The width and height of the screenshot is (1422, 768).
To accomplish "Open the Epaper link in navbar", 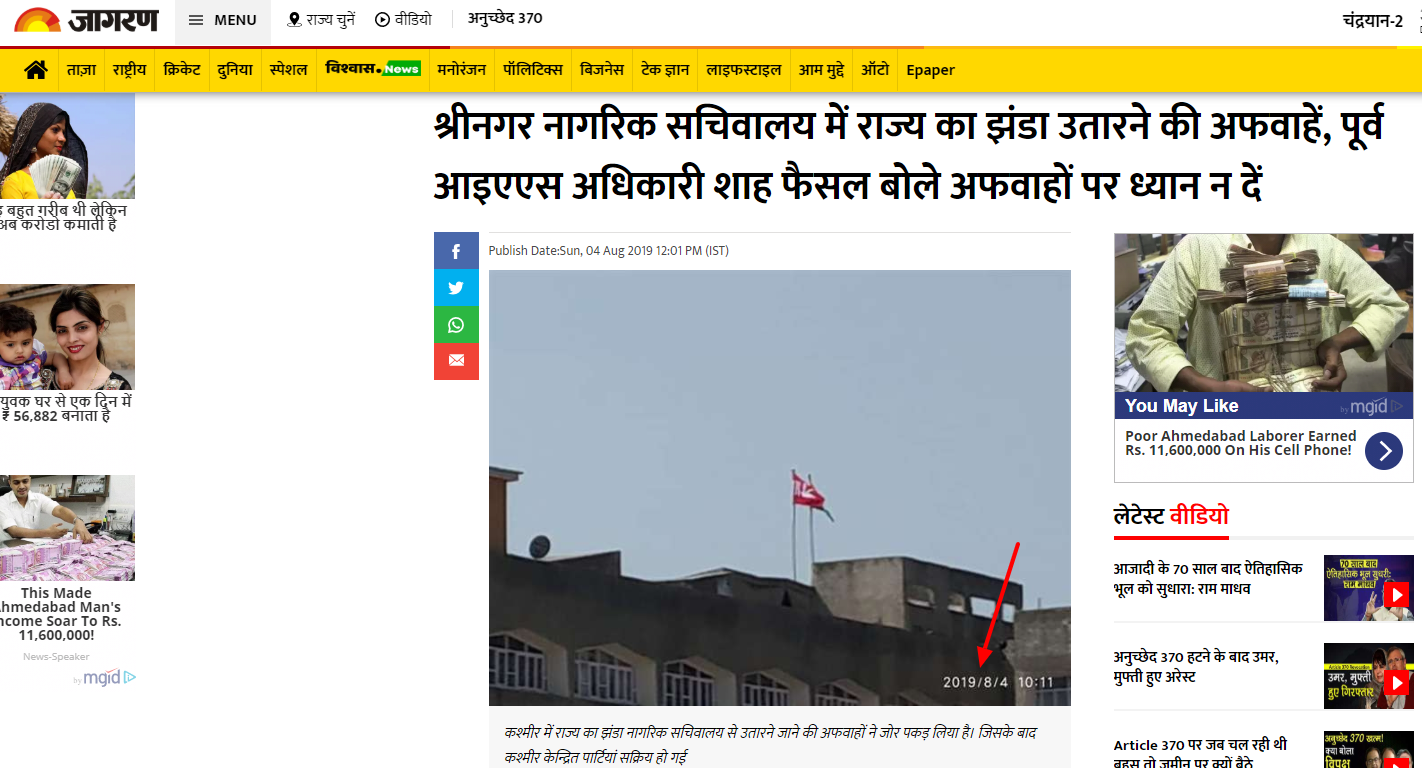I will [x=930, y=70].
